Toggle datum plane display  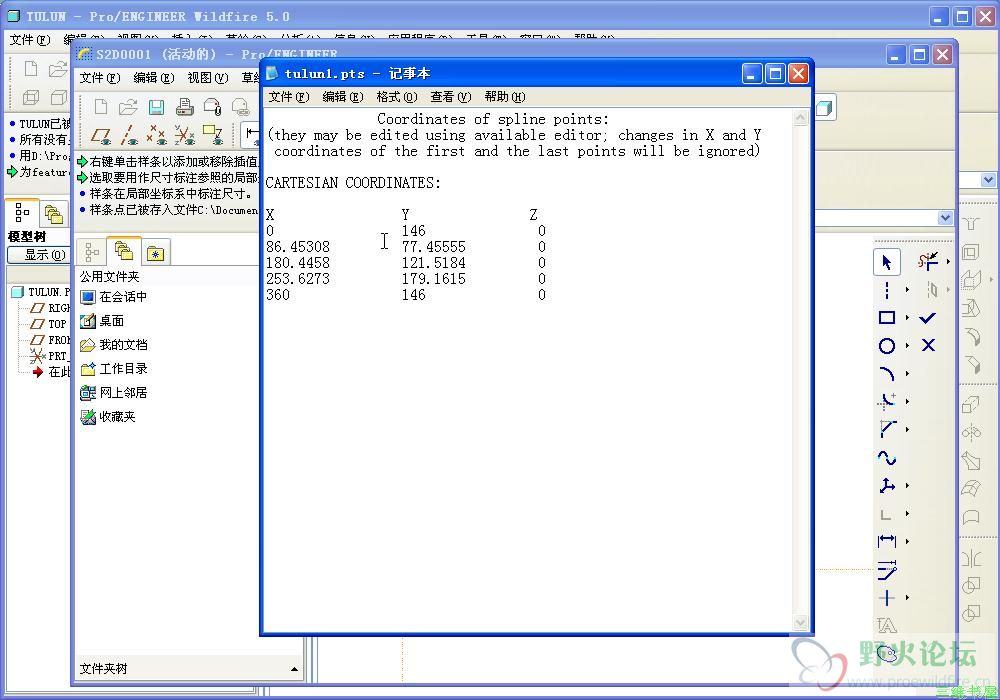click(101, 135)
